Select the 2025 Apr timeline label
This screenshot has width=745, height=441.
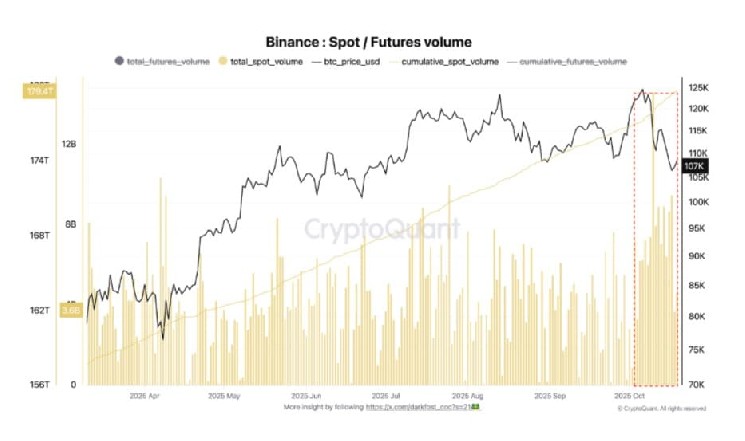[146, 395]
